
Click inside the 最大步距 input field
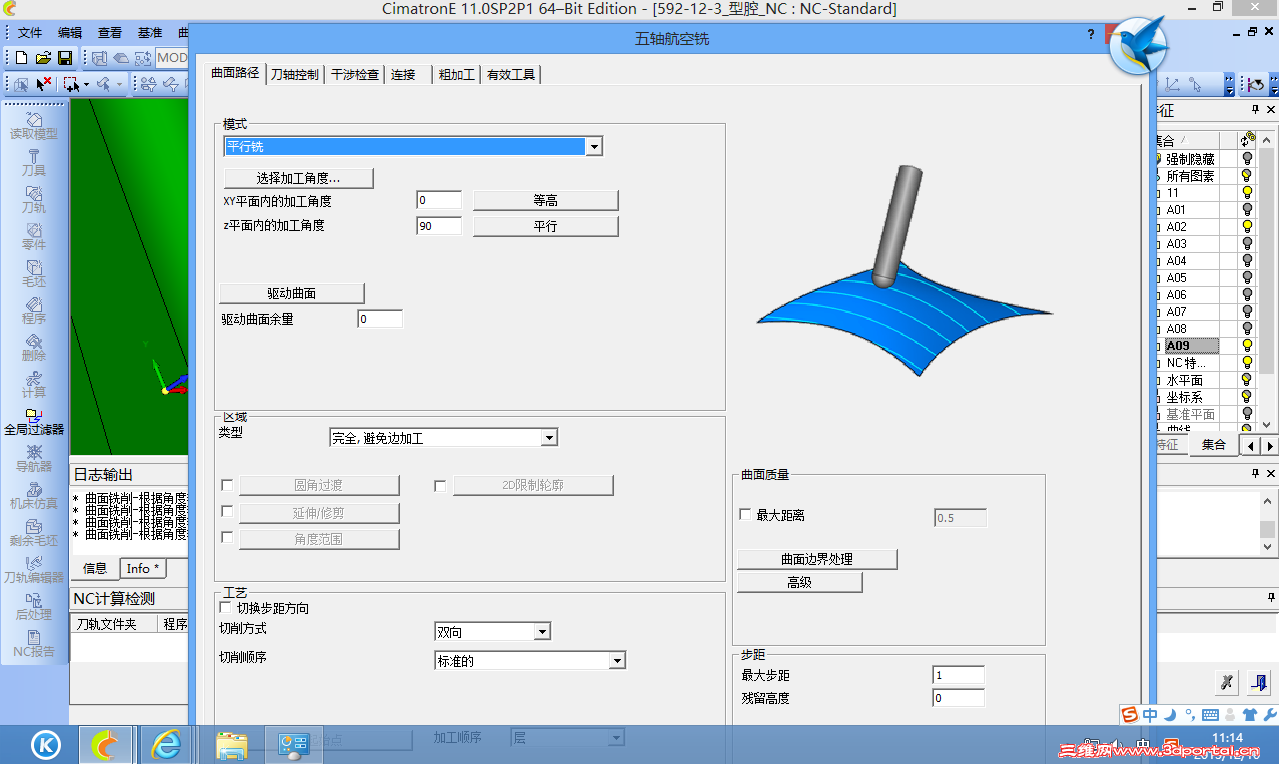[x=957, y=675]
